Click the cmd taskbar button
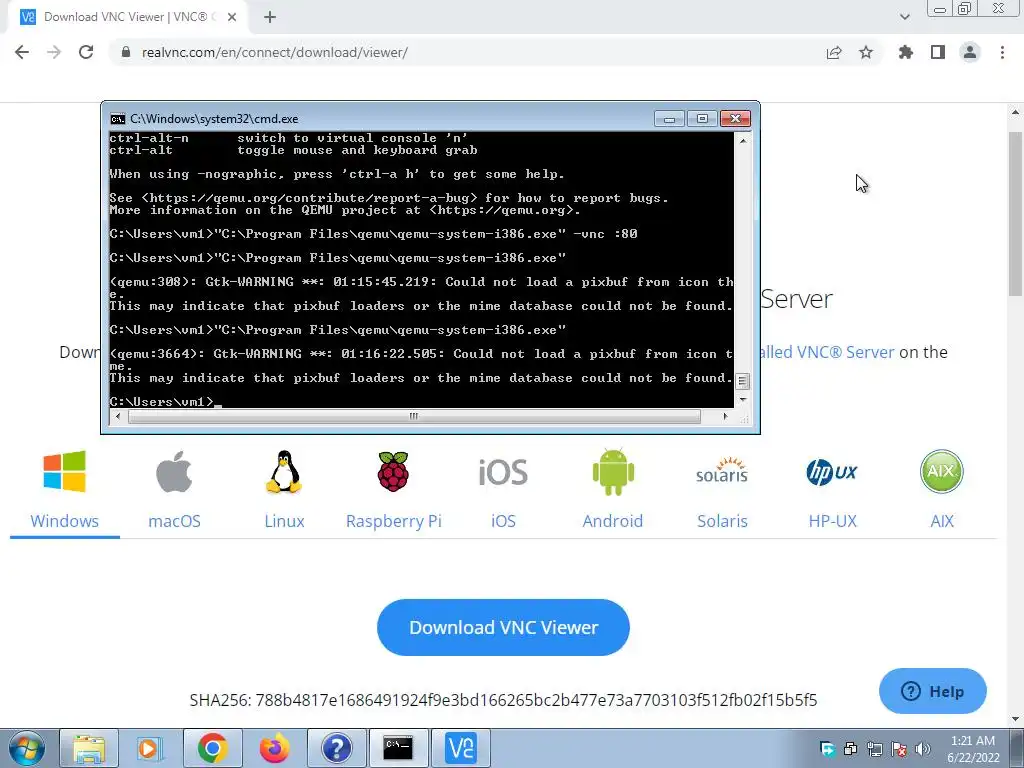Viewport: 1024px width, 768px height. (x=398, y=748)
